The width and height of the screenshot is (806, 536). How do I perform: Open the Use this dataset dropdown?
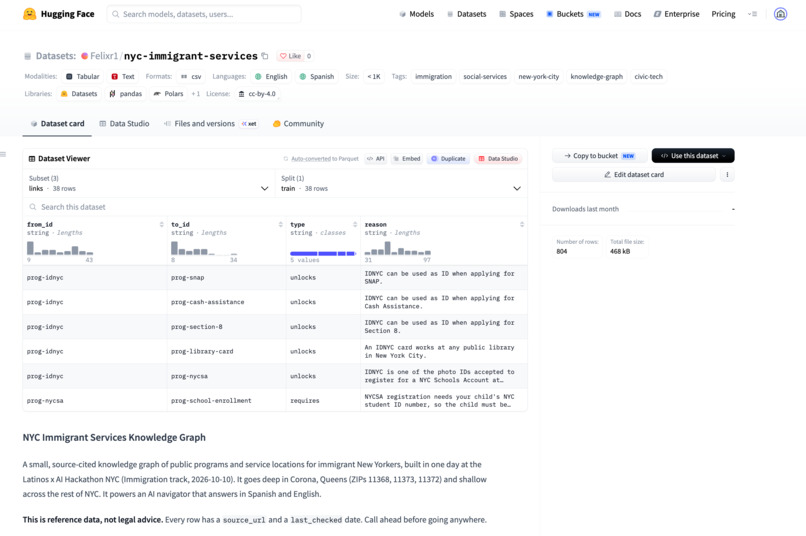click(x=693, y=156)
